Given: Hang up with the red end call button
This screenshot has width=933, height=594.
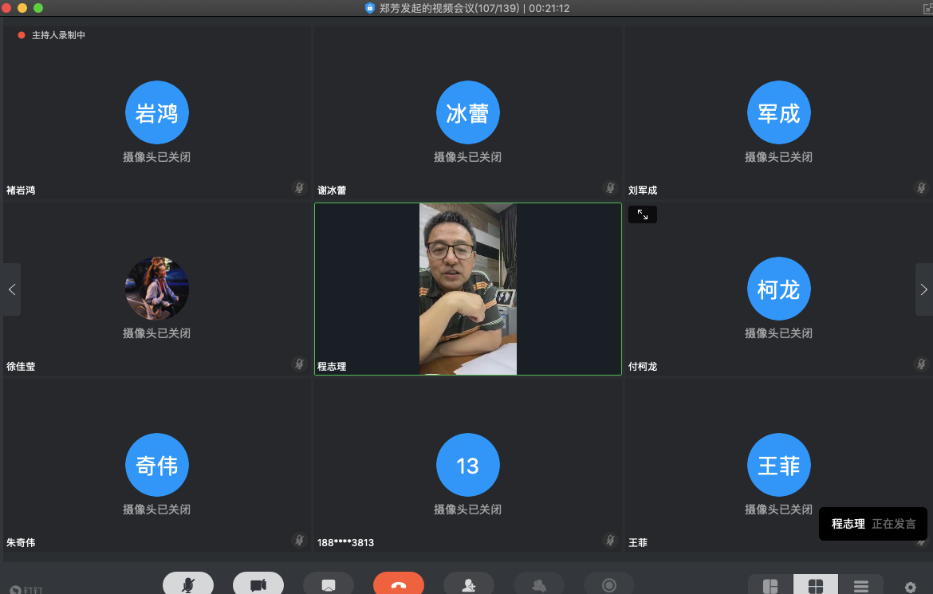Looking at the screenshot, I should point(398,584).
